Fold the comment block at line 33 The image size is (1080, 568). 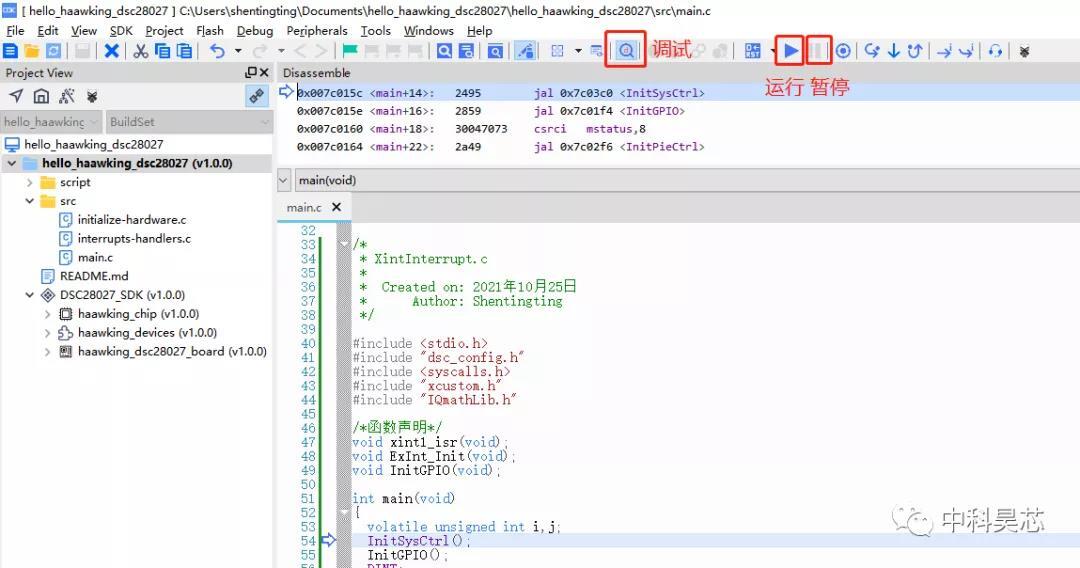coord(344,244)
